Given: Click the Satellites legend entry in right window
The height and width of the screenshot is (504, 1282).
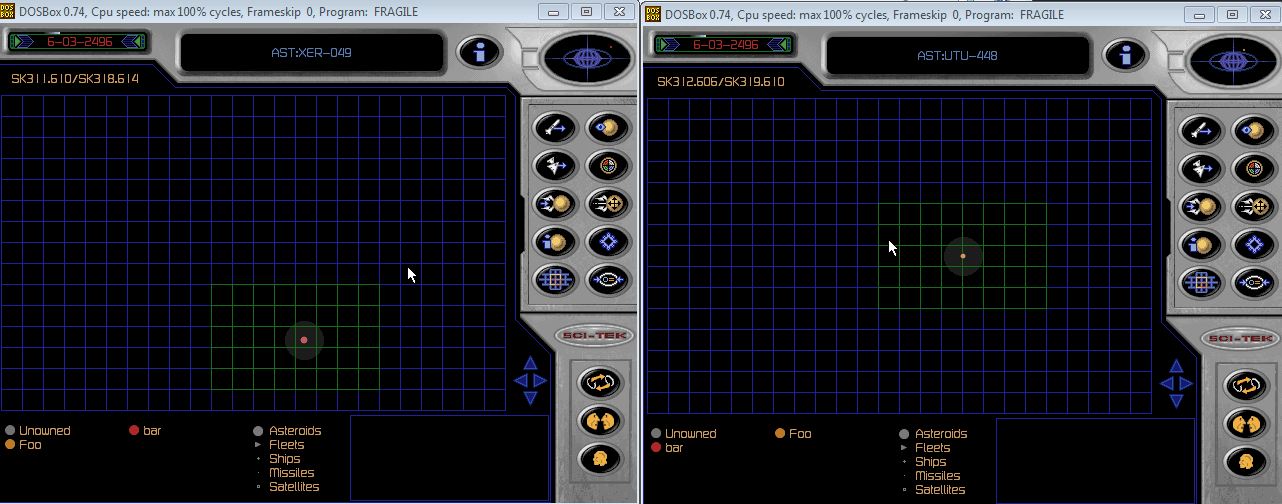Looking at the screenshot, I should (x=933, y=490).
